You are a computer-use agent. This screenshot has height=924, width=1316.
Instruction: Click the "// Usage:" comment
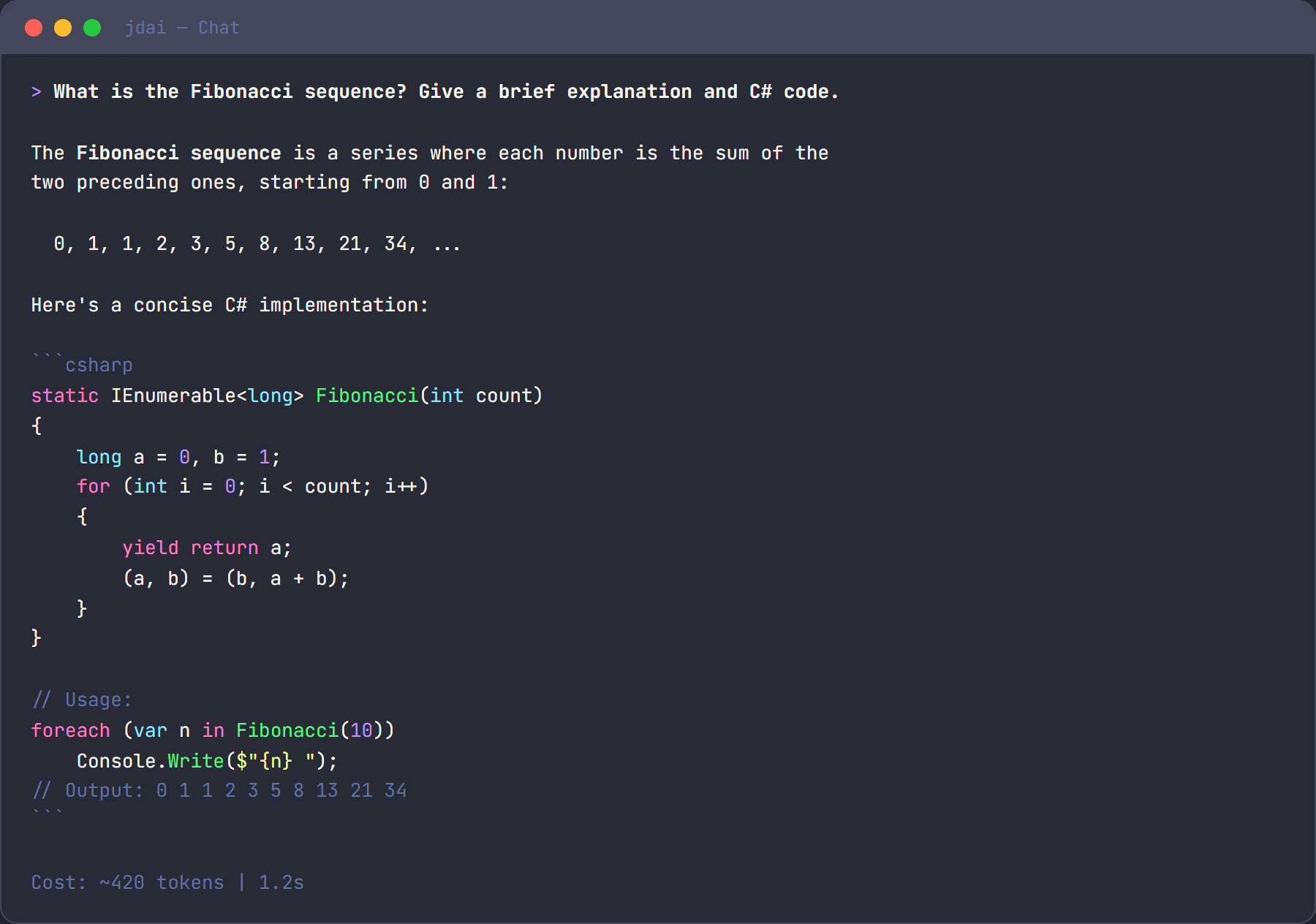[x=82, y=700]
